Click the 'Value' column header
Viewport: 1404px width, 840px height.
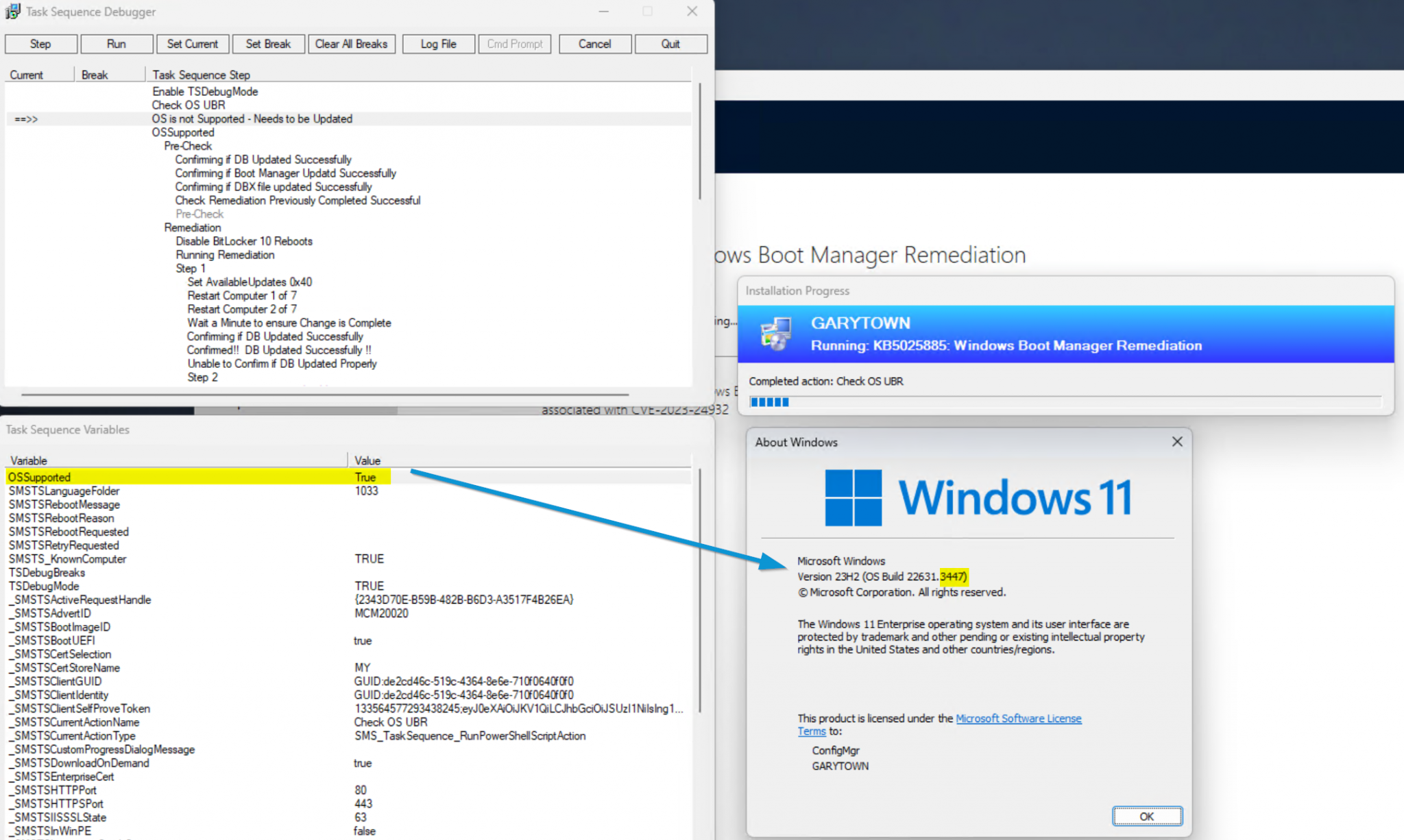click(520, 460)
